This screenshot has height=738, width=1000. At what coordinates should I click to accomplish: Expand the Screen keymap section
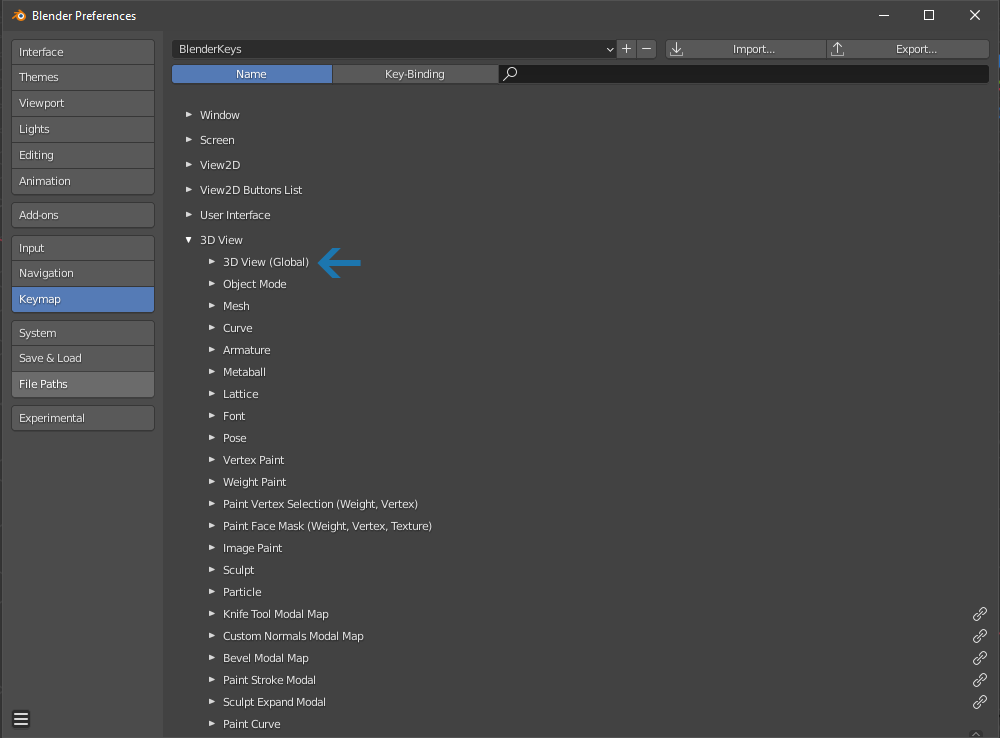point(189,140)
